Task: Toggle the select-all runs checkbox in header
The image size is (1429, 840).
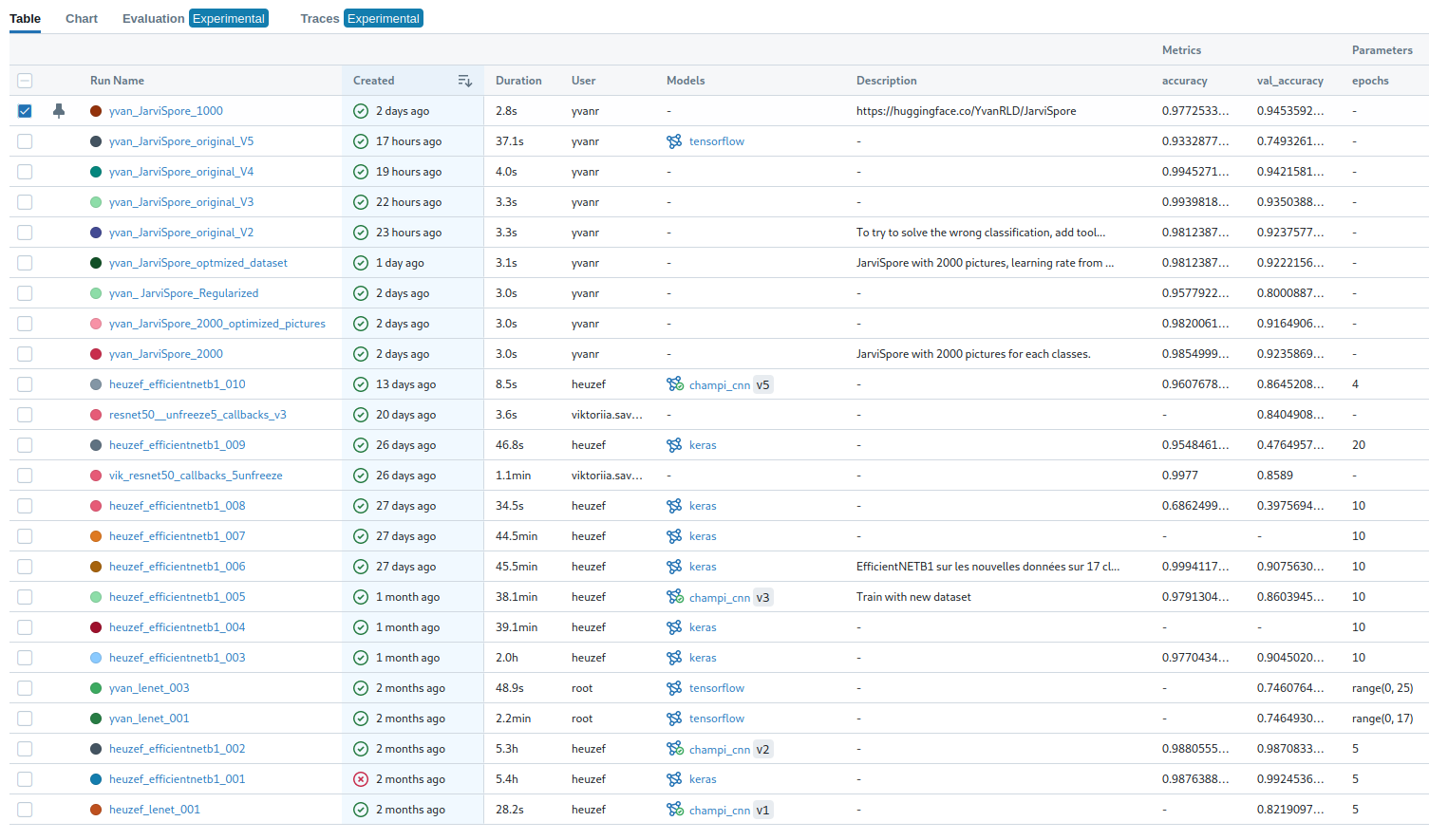Action: pos(25,81)
